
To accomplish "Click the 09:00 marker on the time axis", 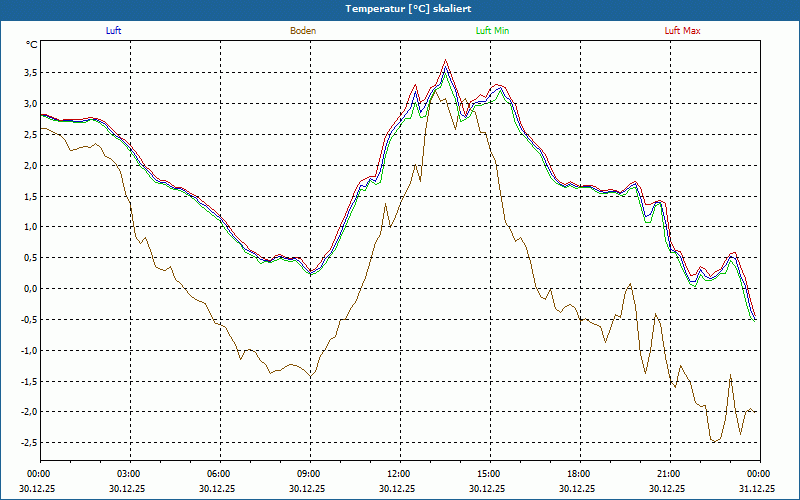I will pos(309,474).
